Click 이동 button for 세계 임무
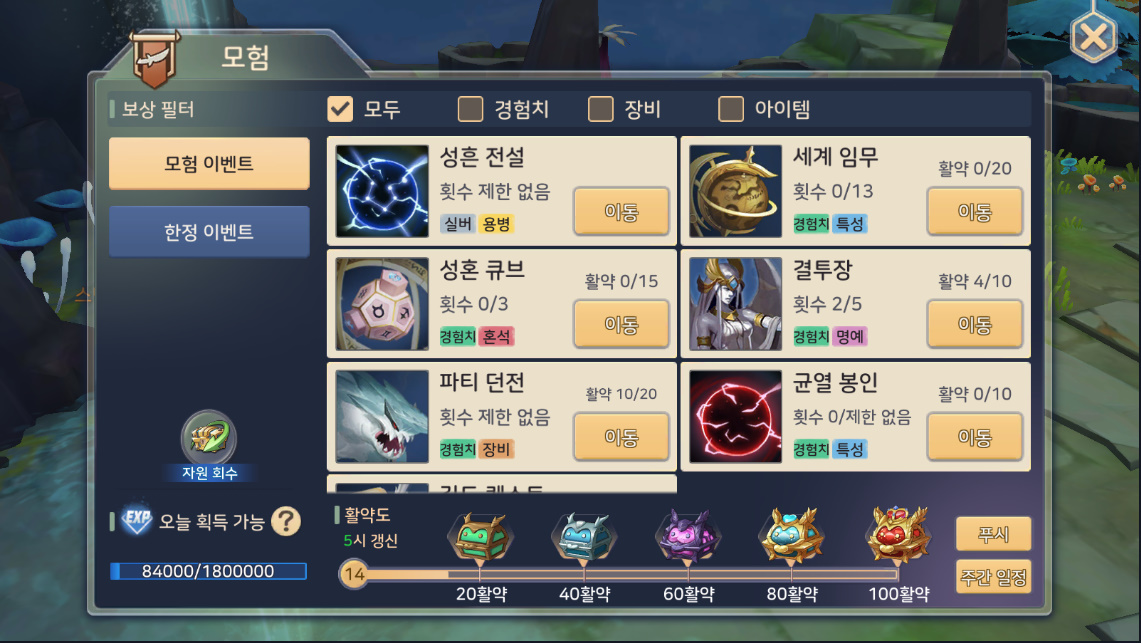The width and height of the screenshot is (1141, 643). click(x=974, y=212)
